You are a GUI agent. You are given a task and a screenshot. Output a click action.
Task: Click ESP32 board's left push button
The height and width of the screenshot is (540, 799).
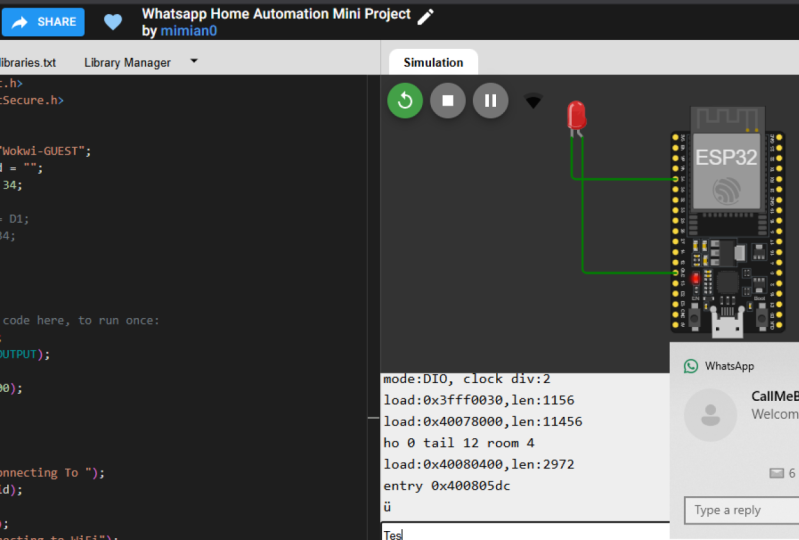click(694, 317)
